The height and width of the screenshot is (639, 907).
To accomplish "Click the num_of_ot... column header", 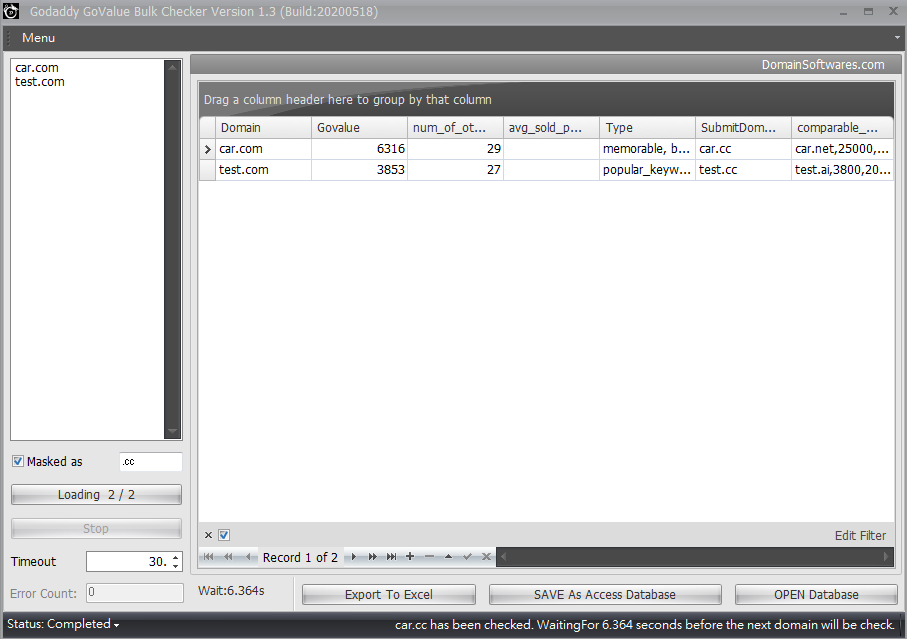I will coord(455,128).
